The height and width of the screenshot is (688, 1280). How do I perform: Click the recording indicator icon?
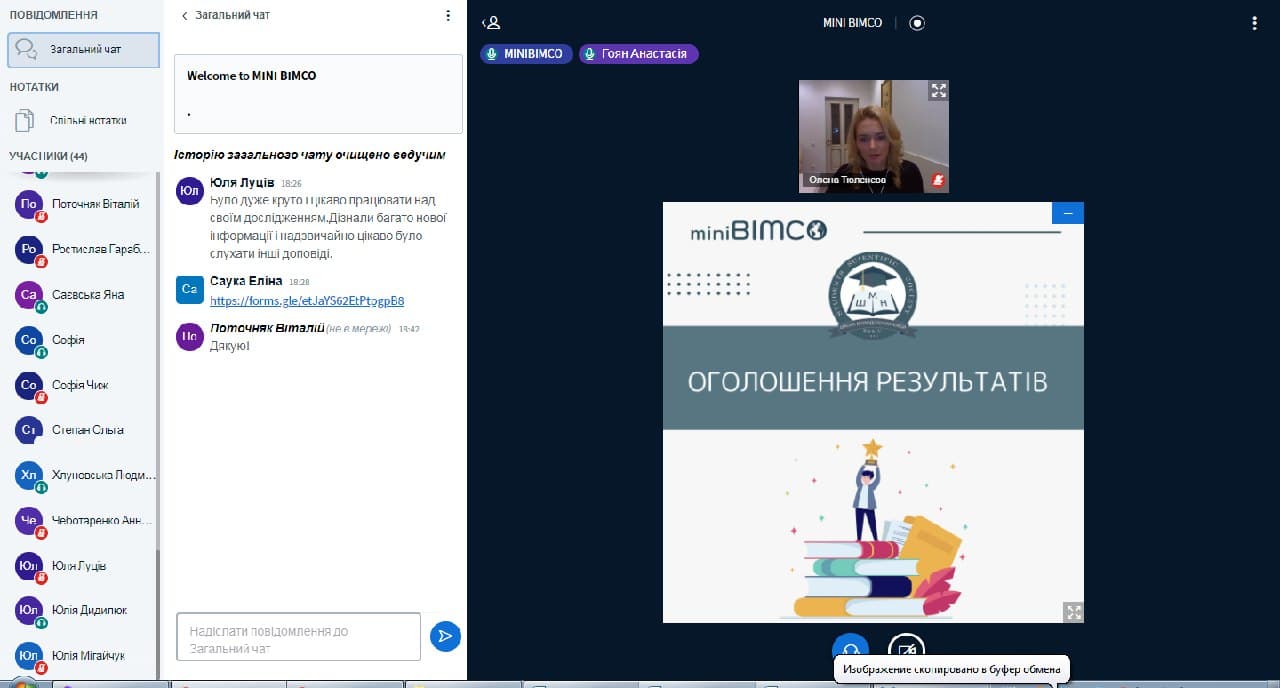point(917,23)
